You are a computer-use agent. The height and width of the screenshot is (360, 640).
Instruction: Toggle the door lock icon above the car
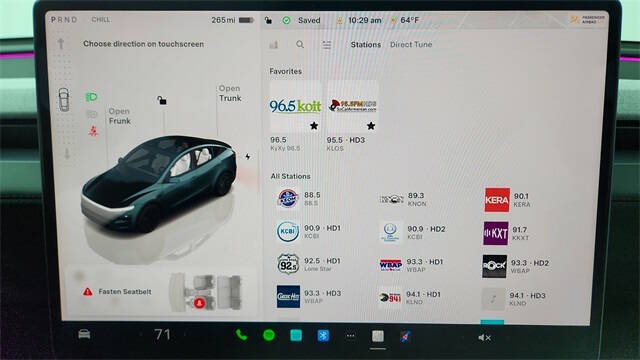point(162,100)
